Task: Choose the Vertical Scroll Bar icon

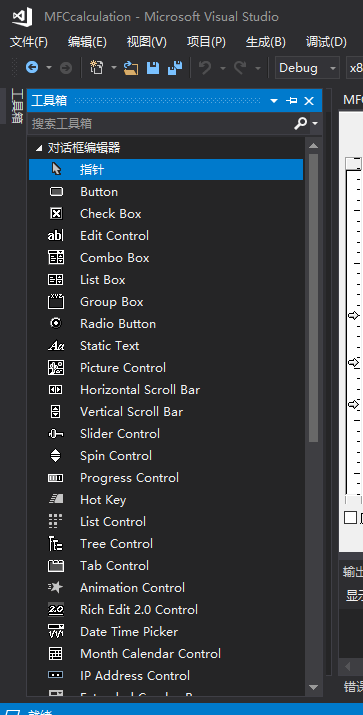Action: coord(56,411)
